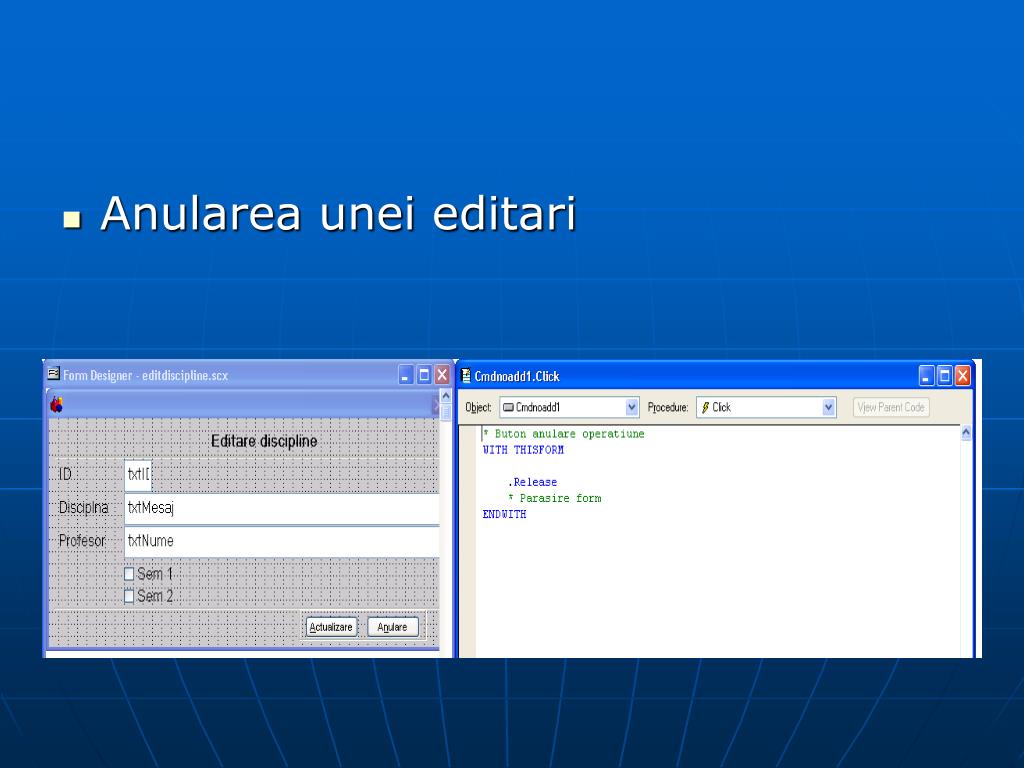
Task: Check the Sem 2 checkbox
Action: pyautogui.click(x=129, y=596)
